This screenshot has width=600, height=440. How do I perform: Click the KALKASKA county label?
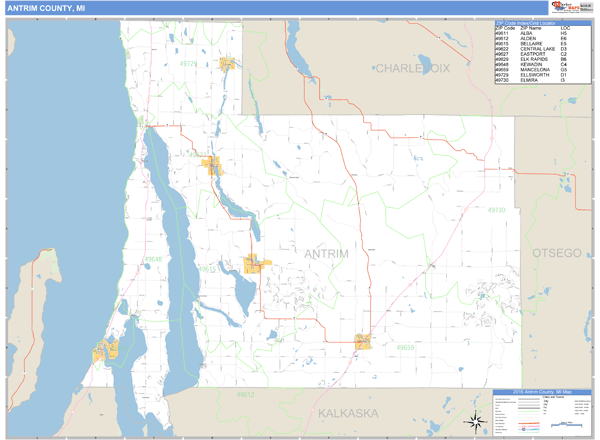[x=345, y=412]
